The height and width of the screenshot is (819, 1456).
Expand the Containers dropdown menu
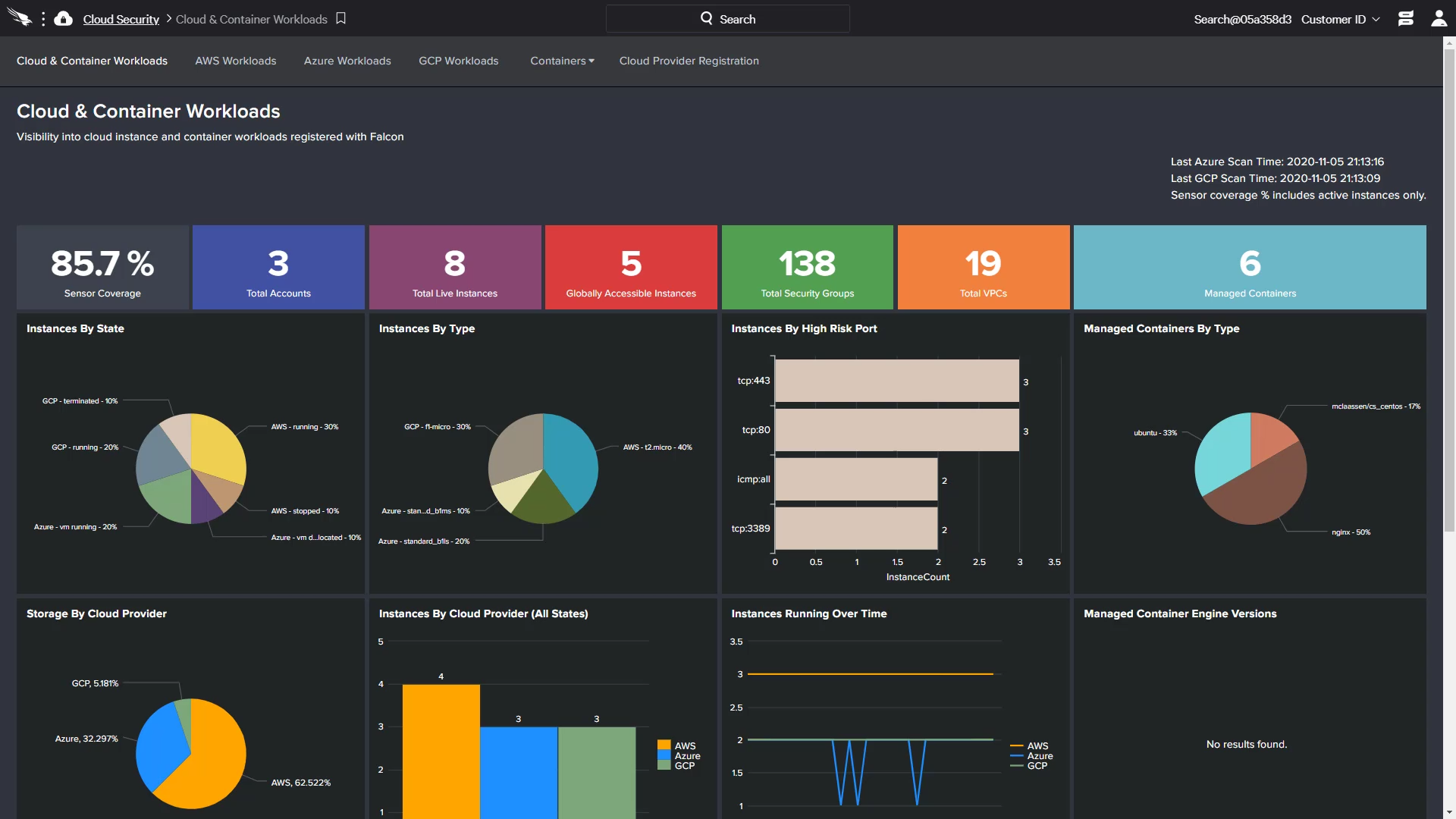pos(561,61)
